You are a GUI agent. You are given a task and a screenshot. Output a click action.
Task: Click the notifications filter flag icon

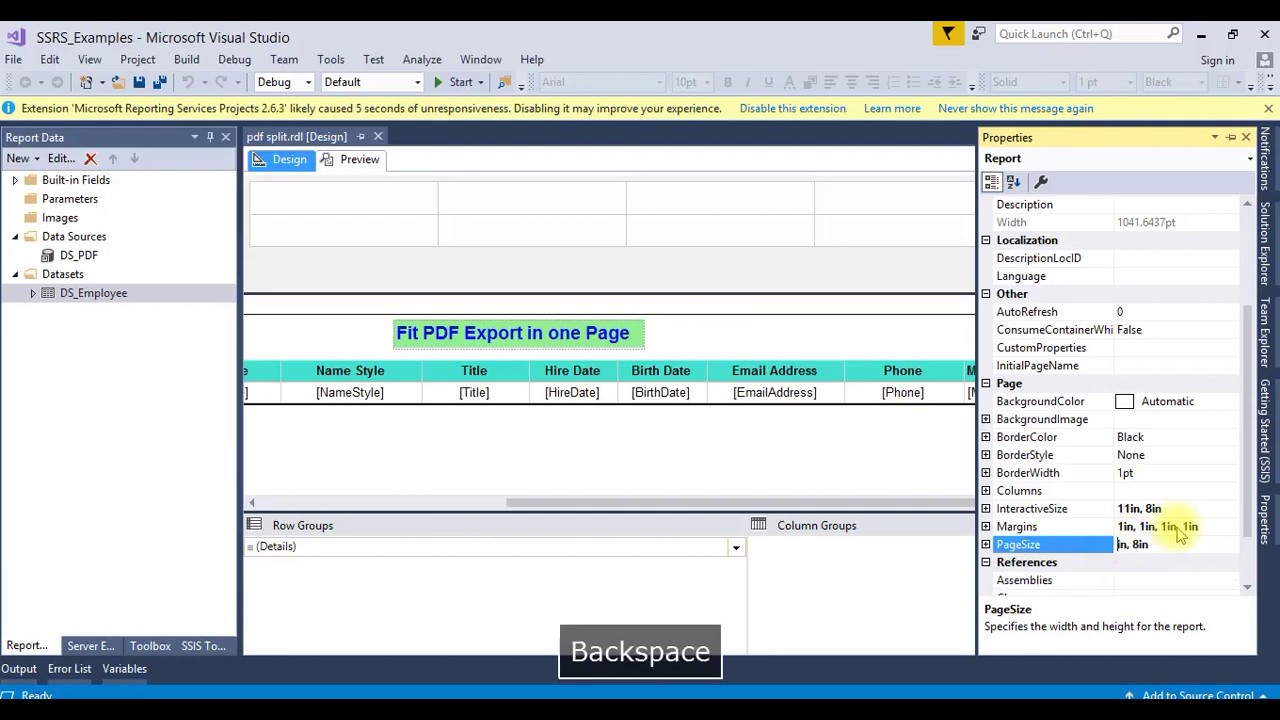pos(948,34)
